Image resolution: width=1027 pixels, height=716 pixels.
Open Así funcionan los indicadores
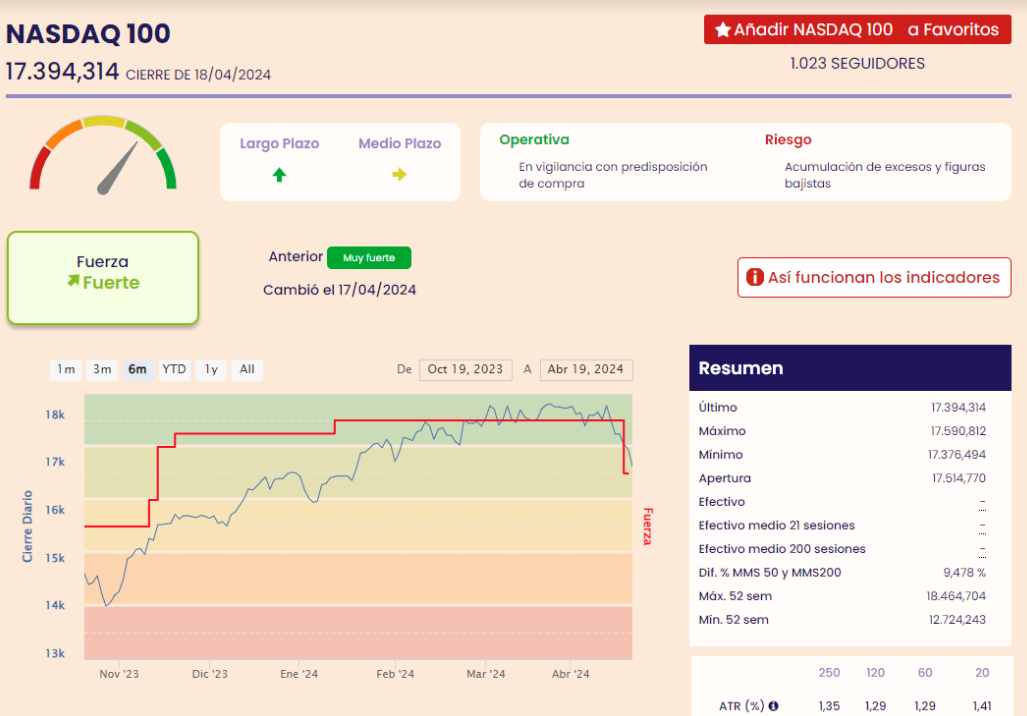click(874, 277)
